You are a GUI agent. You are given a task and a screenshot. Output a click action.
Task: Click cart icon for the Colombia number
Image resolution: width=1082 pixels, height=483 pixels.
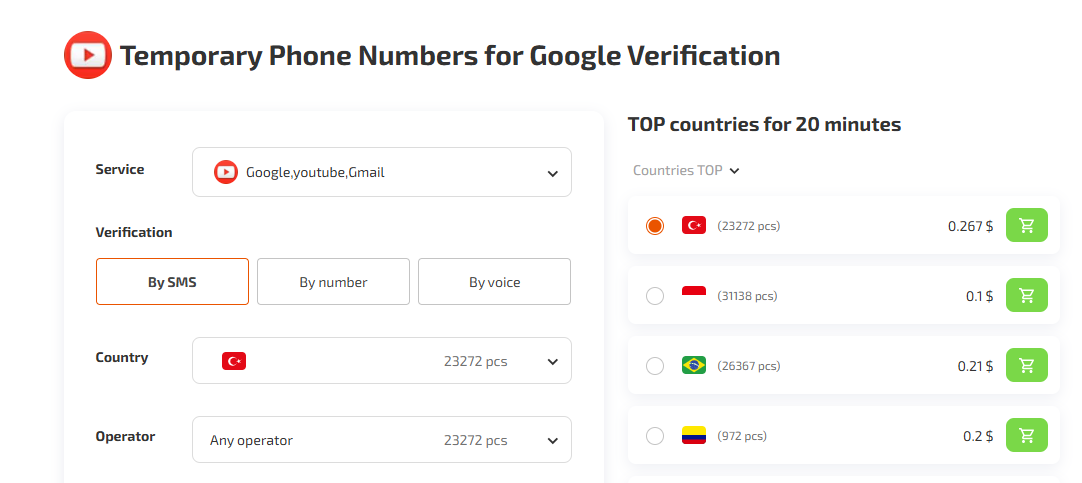click(x=1026, y=436)
